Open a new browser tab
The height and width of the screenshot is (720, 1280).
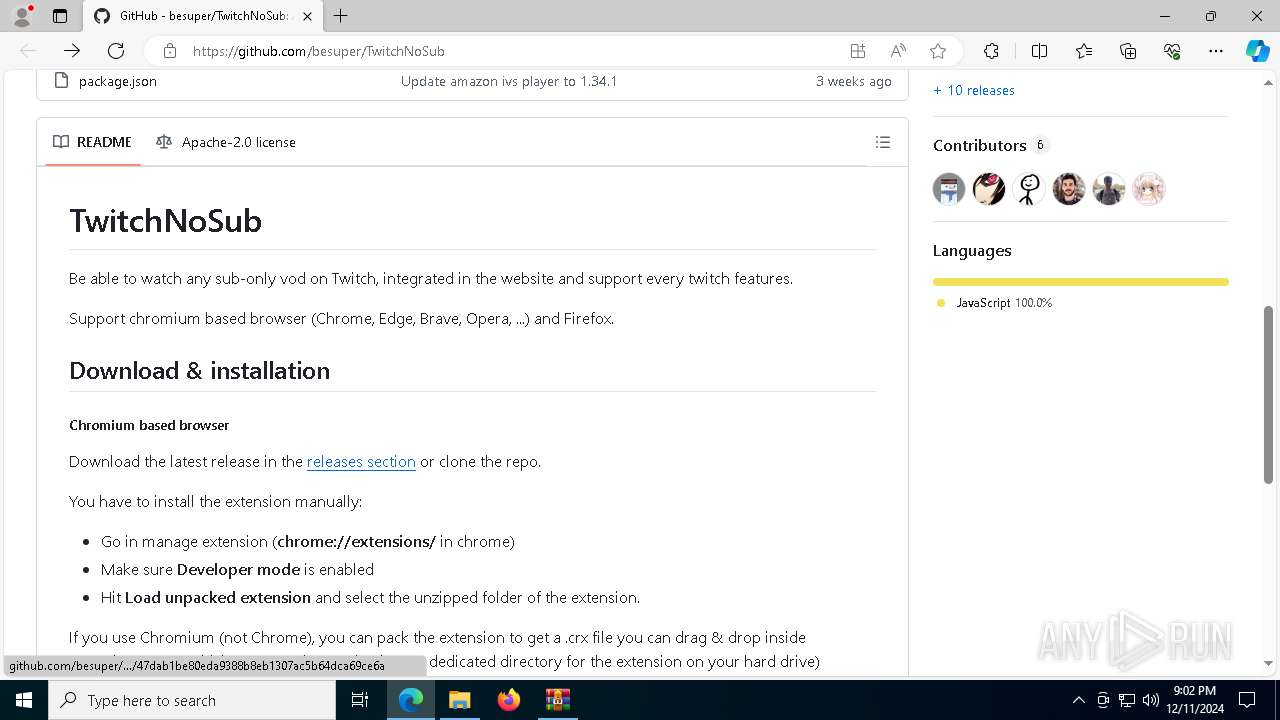[x=341, y=16]
